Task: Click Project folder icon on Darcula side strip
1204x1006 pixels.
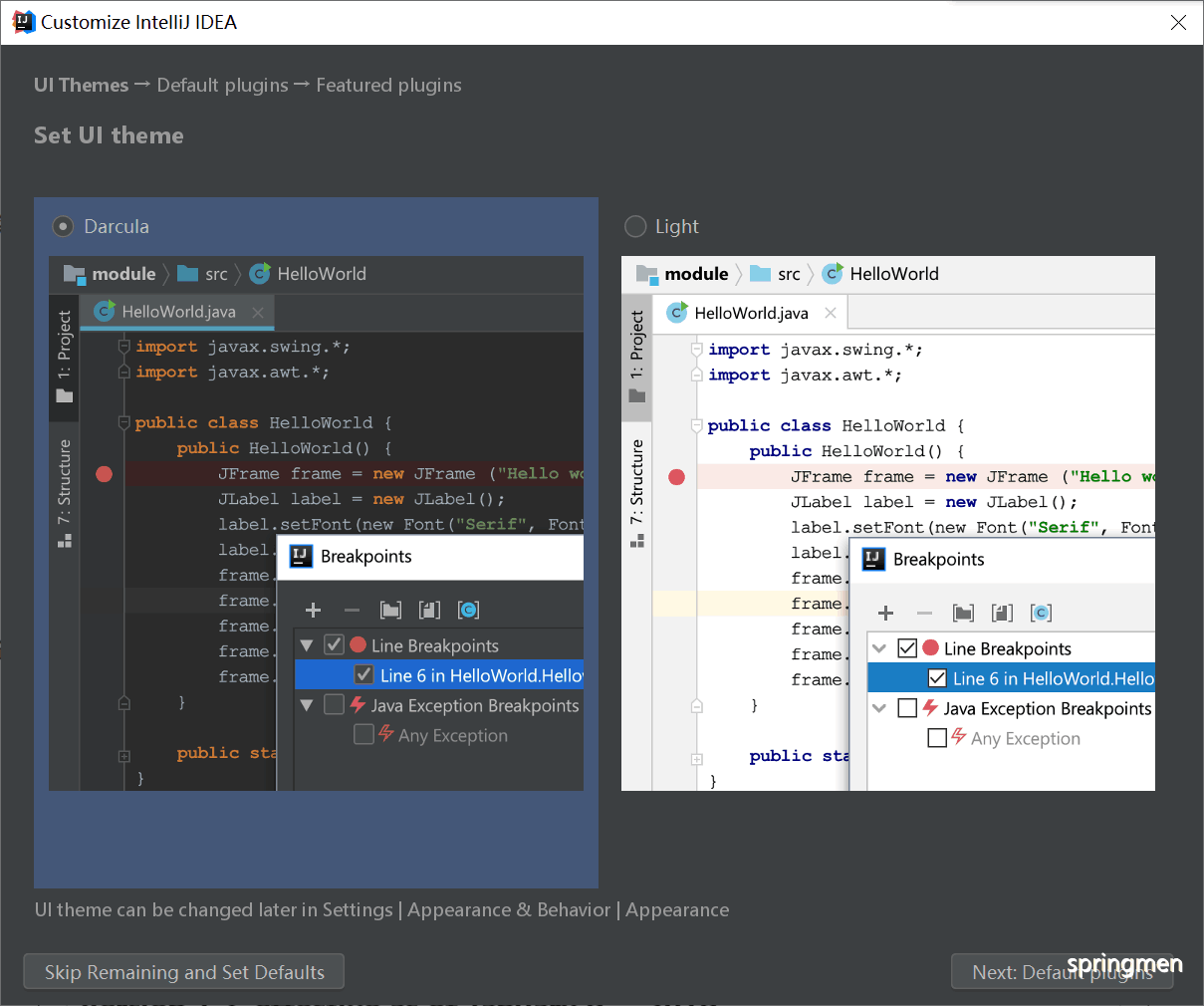Action: click(x=65, y=395)
